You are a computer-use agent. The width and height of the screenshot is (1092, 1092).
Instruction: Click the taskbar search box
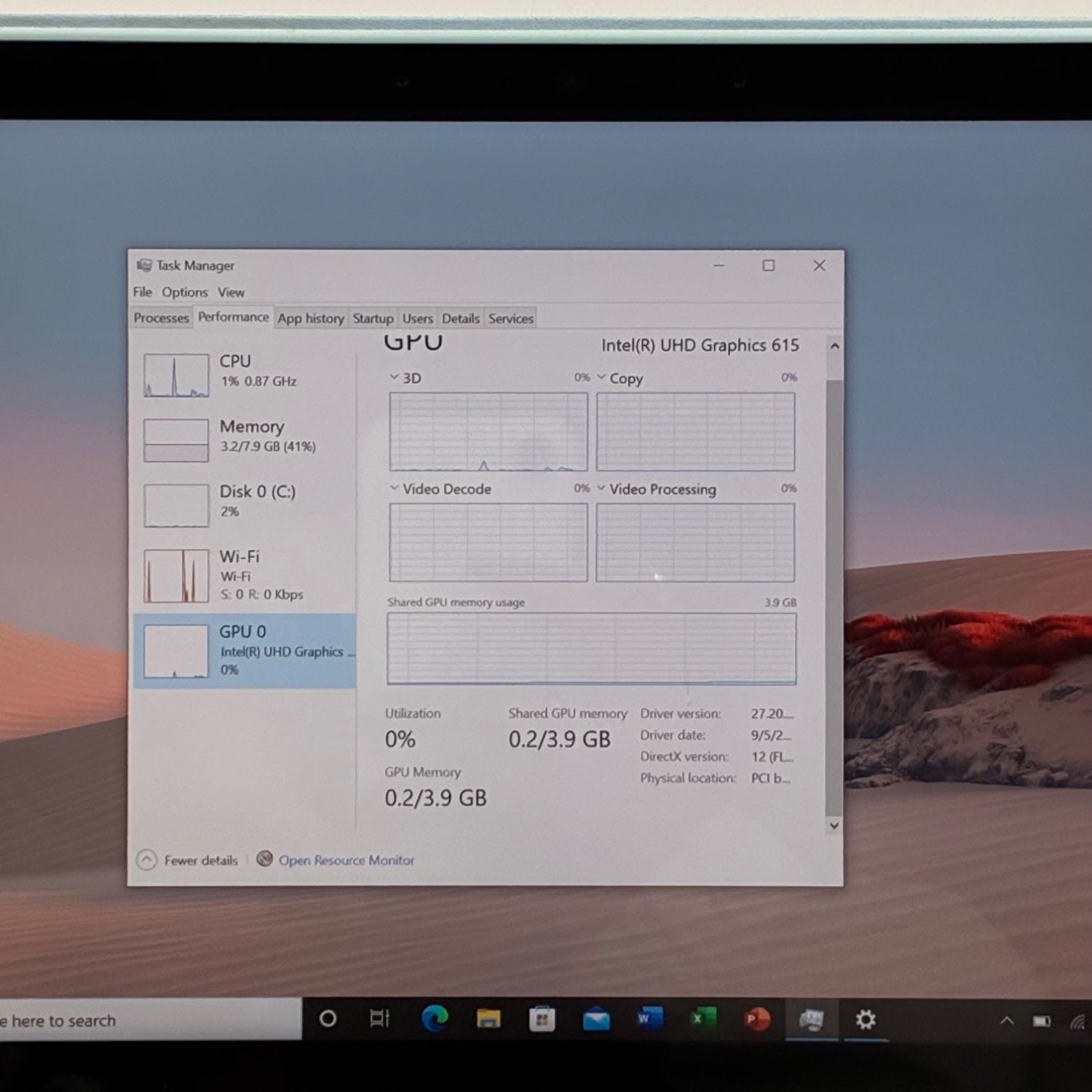[x=151, y=1020]
